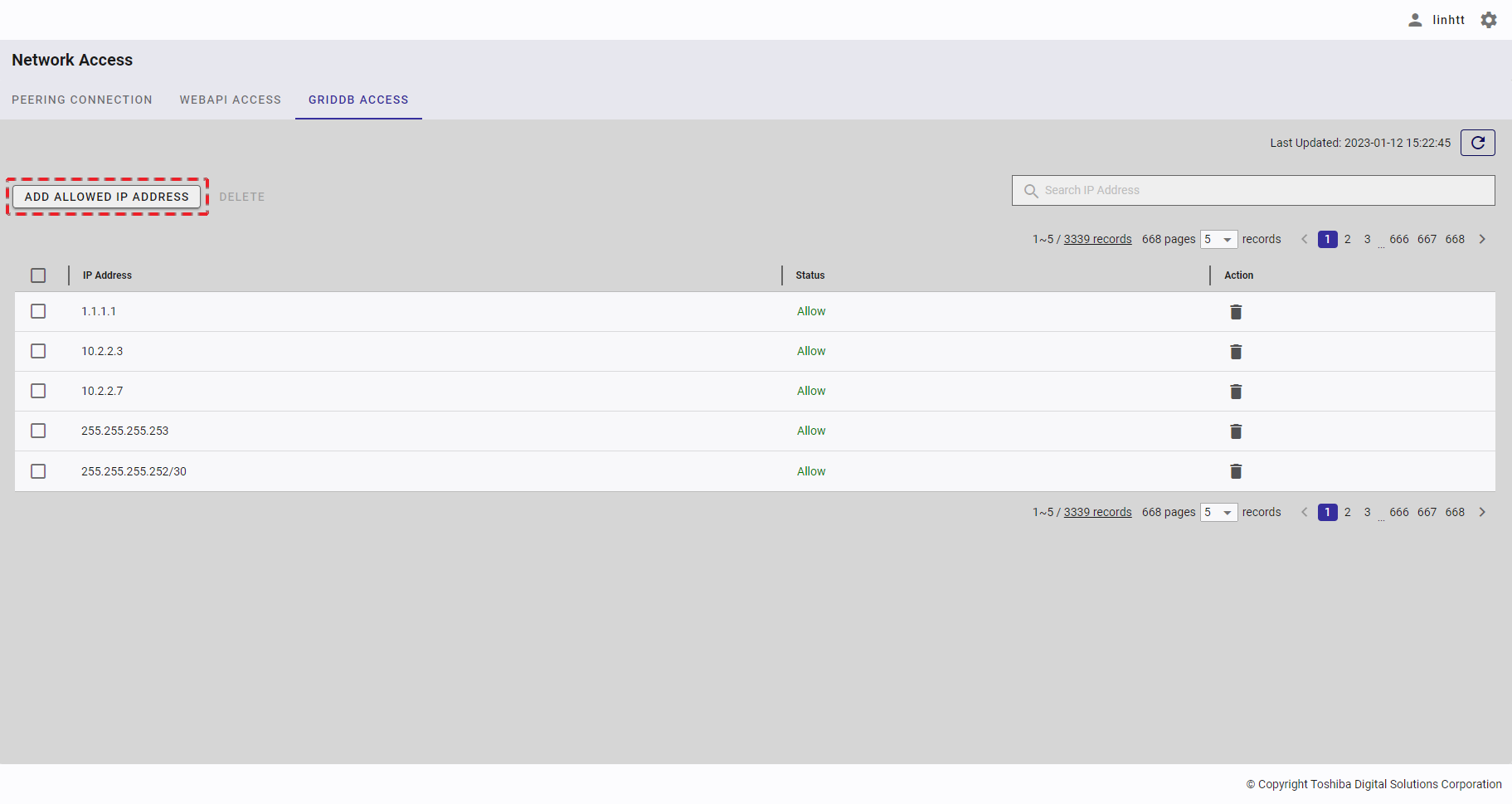Delete IP 1.1.1.1 using its trash icon
1512x804 pixels.
tap(1235, 312)
